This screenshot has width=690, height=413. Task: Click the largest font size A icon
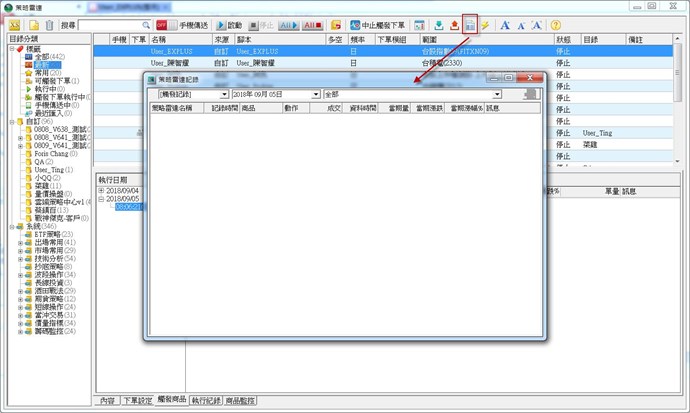pyautogui.click(x=505, y=24)
